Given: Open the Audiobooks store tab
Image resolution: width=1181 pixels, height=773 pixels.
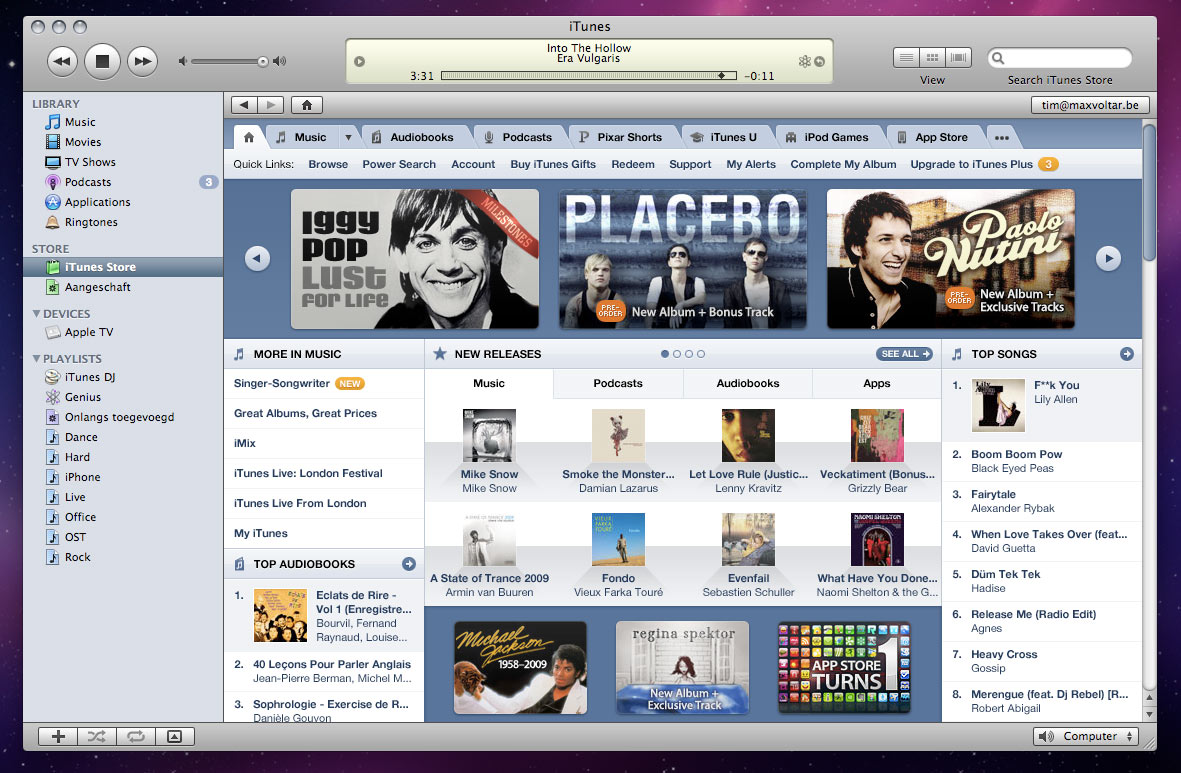Looking at the screenshot, I should coord(413,137).
